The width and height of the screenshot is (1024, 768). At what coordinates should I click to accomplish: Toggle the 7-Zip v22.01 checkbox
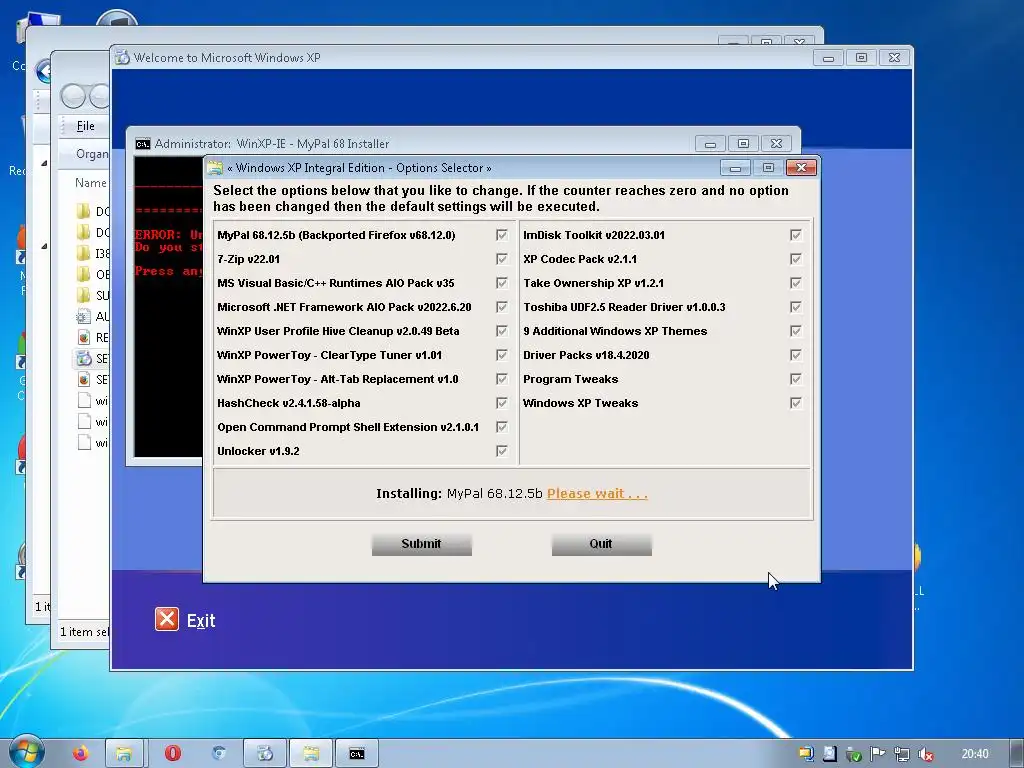click(x=502, y=259)
